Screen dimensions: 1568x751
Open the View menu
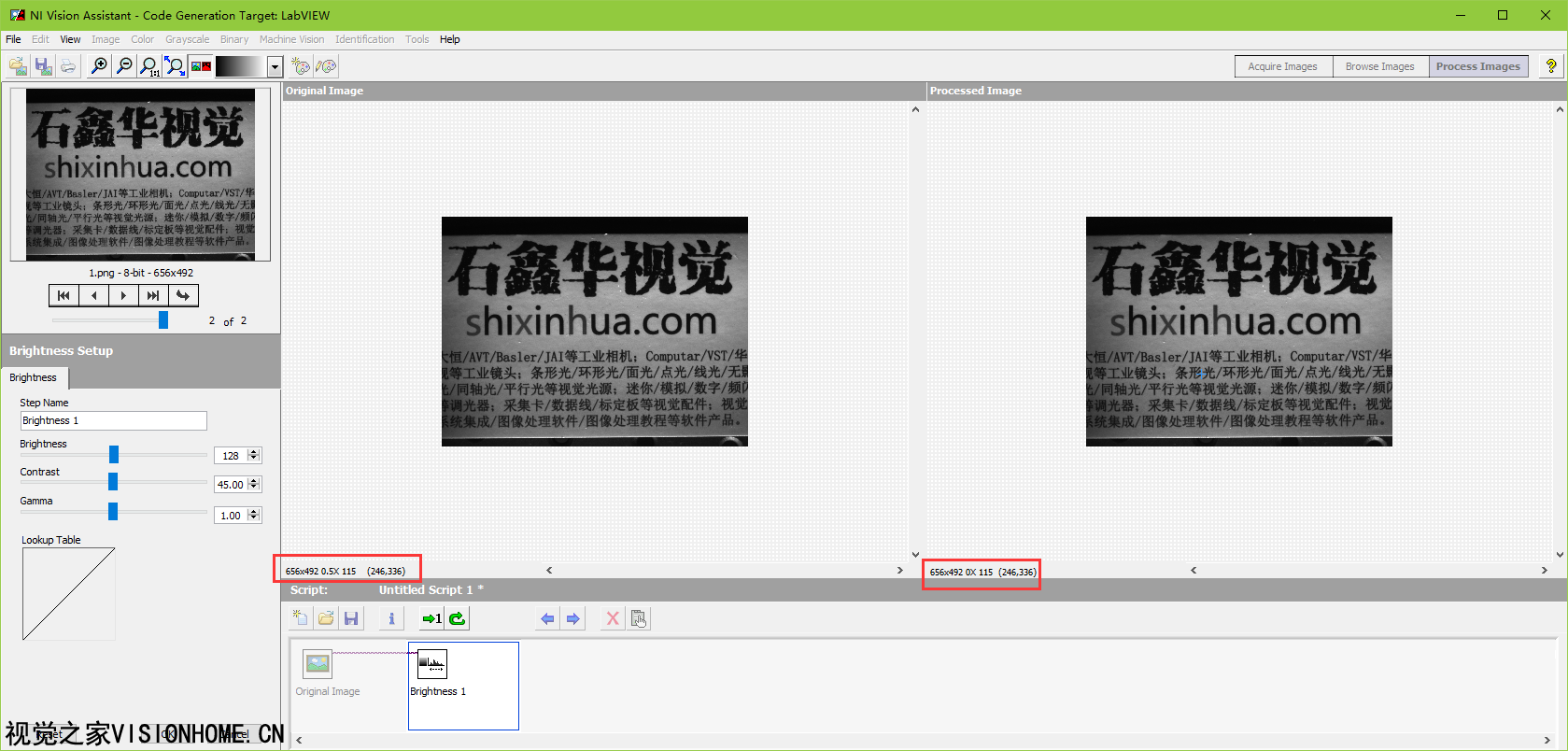click(x=70, y=39)
